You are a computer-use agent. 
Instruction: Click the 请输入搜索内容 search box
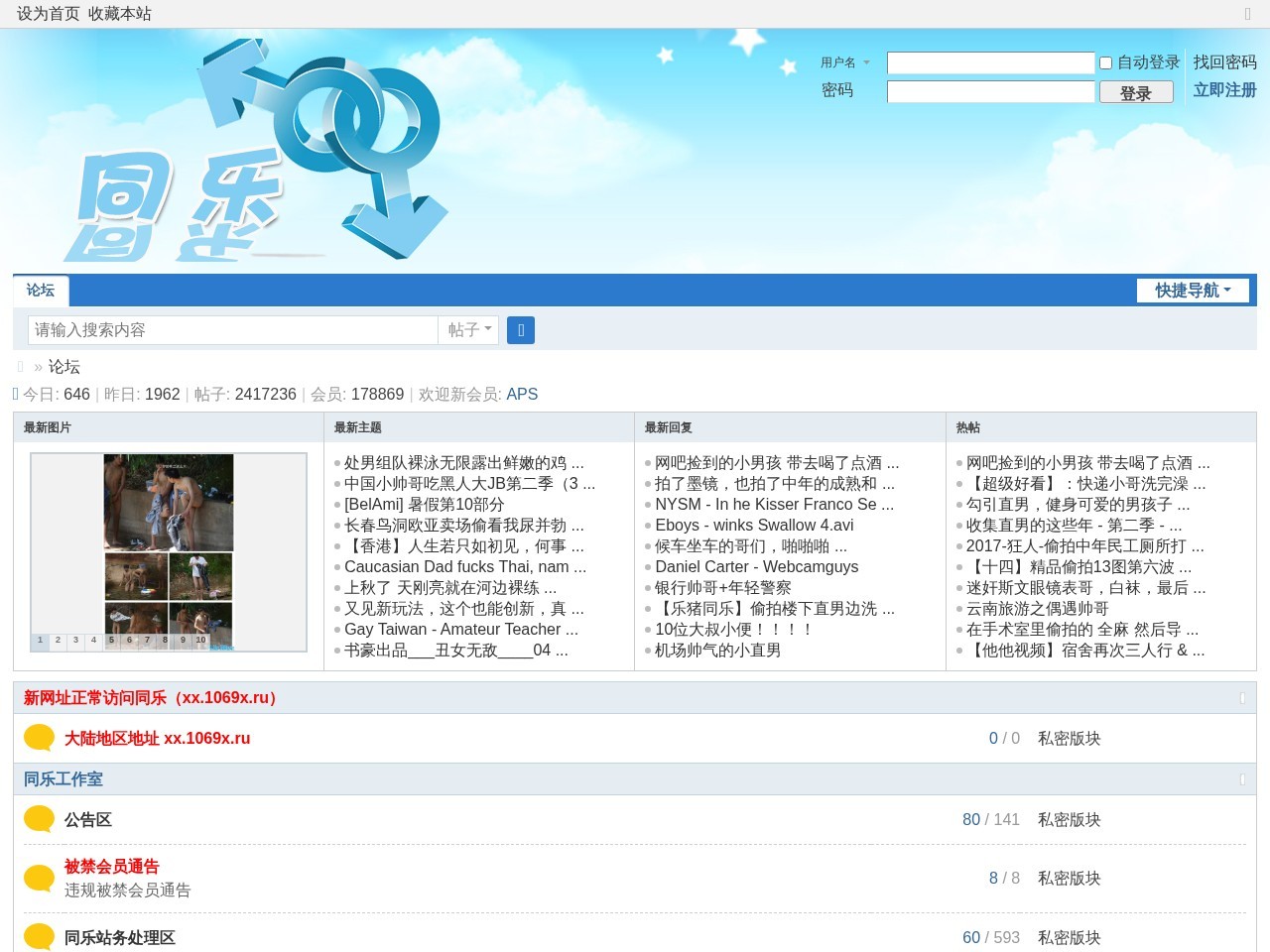(x=233, y=330)
